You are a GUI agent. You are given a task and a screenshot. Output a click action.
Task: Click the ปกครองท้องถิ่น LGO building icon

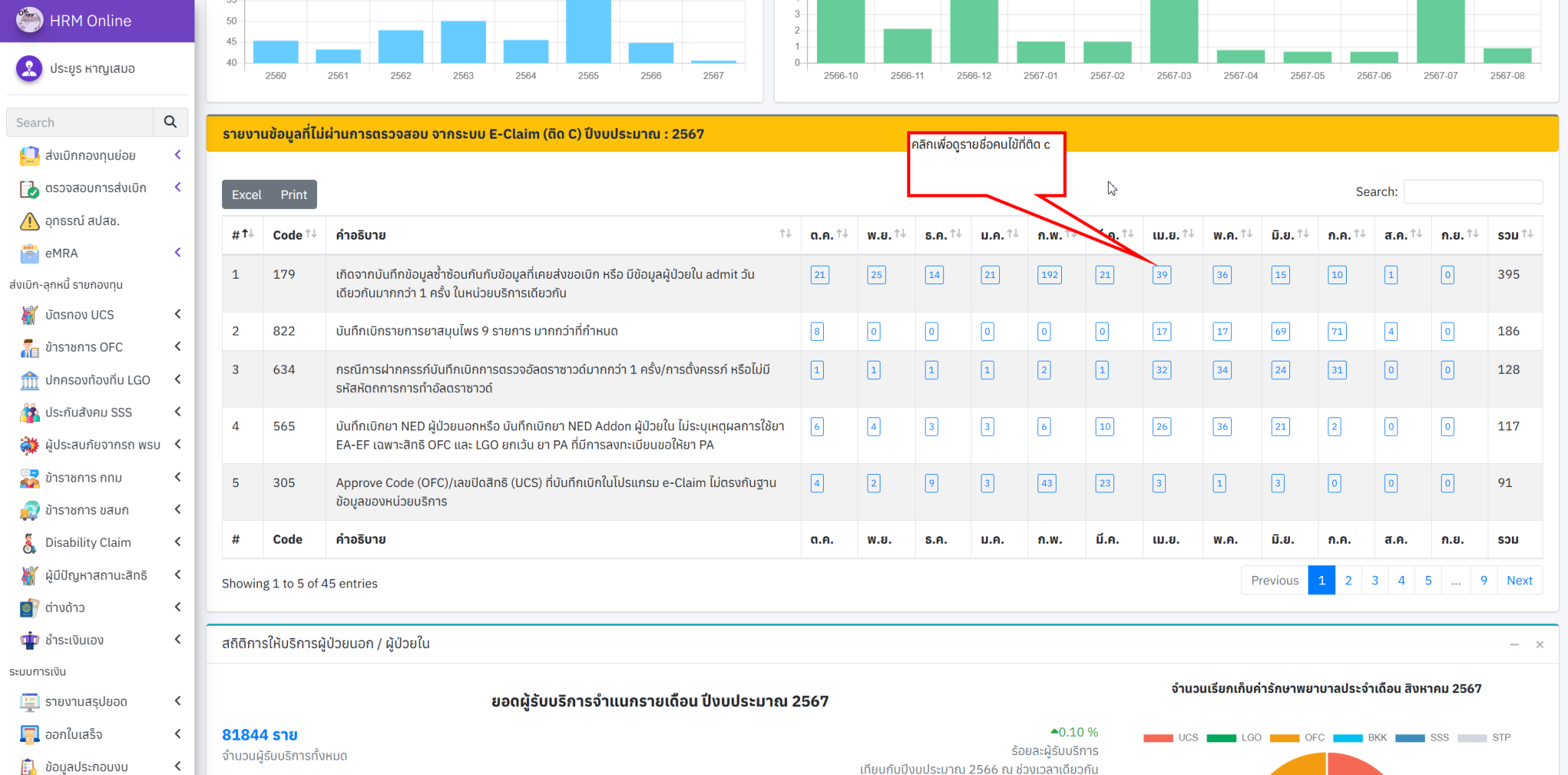(x=29, y=380)
